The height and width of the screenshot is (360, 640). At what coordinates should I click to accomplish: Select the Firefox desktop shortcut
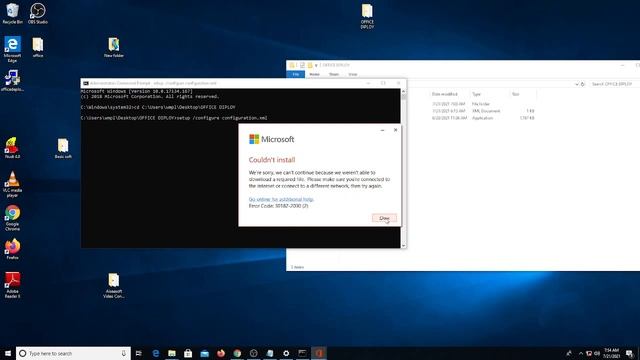tap(12, 249)
